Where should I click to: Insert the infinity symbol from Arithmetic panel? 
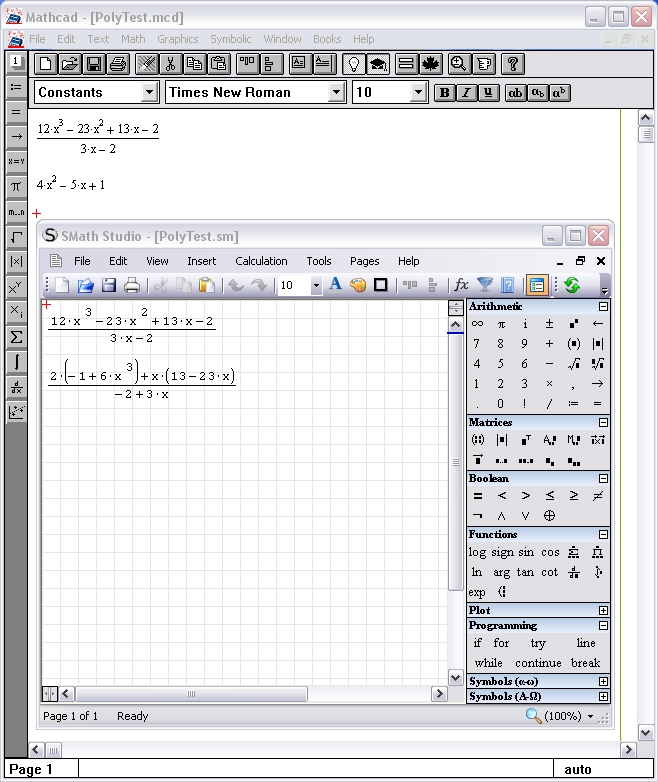pyautogui.click(x=477, y=324)
